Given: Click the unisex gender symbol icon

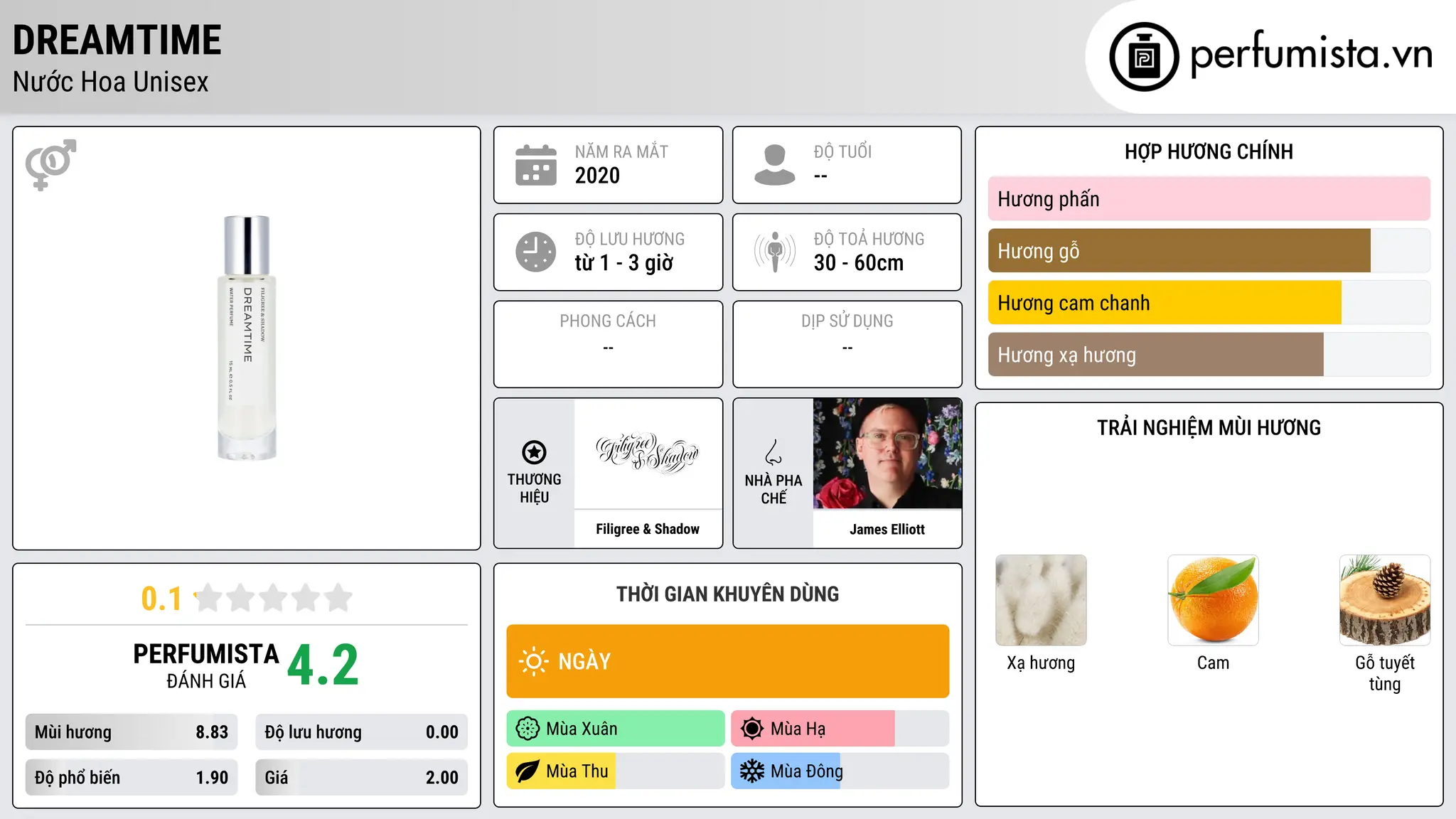Looking at the screenshot, I should point(50,164).
